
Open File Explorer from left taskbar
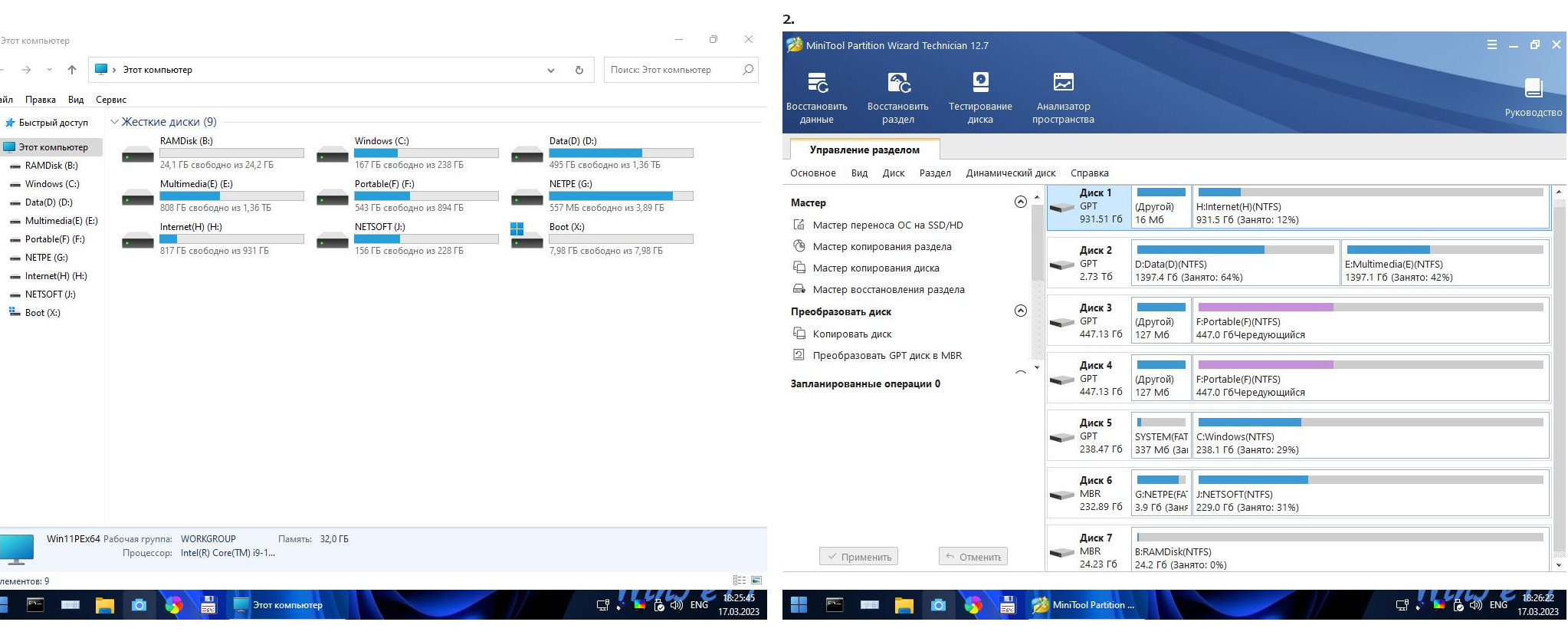click(105, 605)
